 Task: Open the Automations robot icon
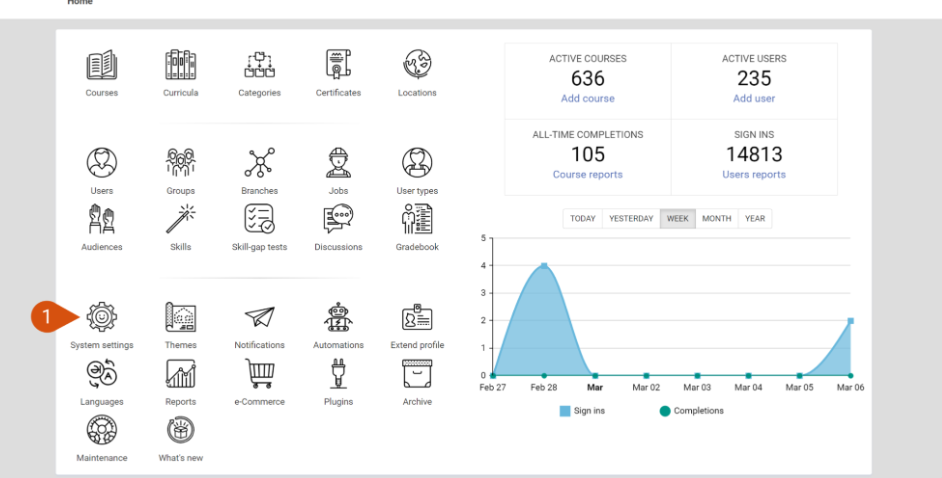[338, 317]
